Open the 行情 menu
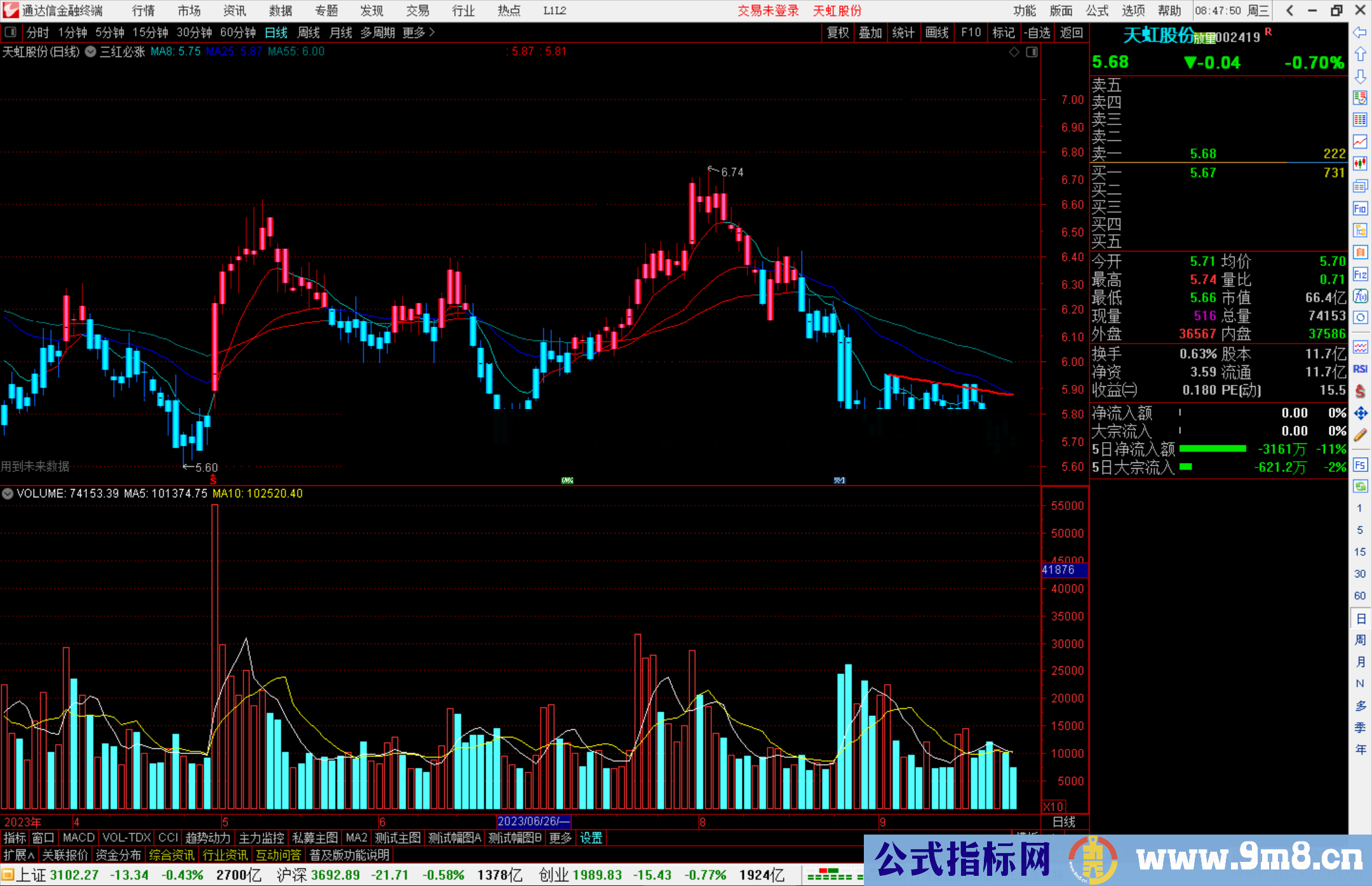 tap(144, 11)
